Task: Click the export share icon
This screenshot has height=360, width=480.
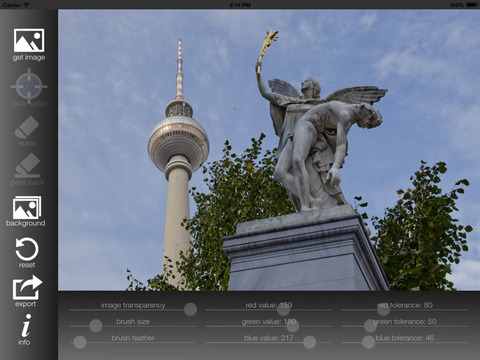Action: 27,291
